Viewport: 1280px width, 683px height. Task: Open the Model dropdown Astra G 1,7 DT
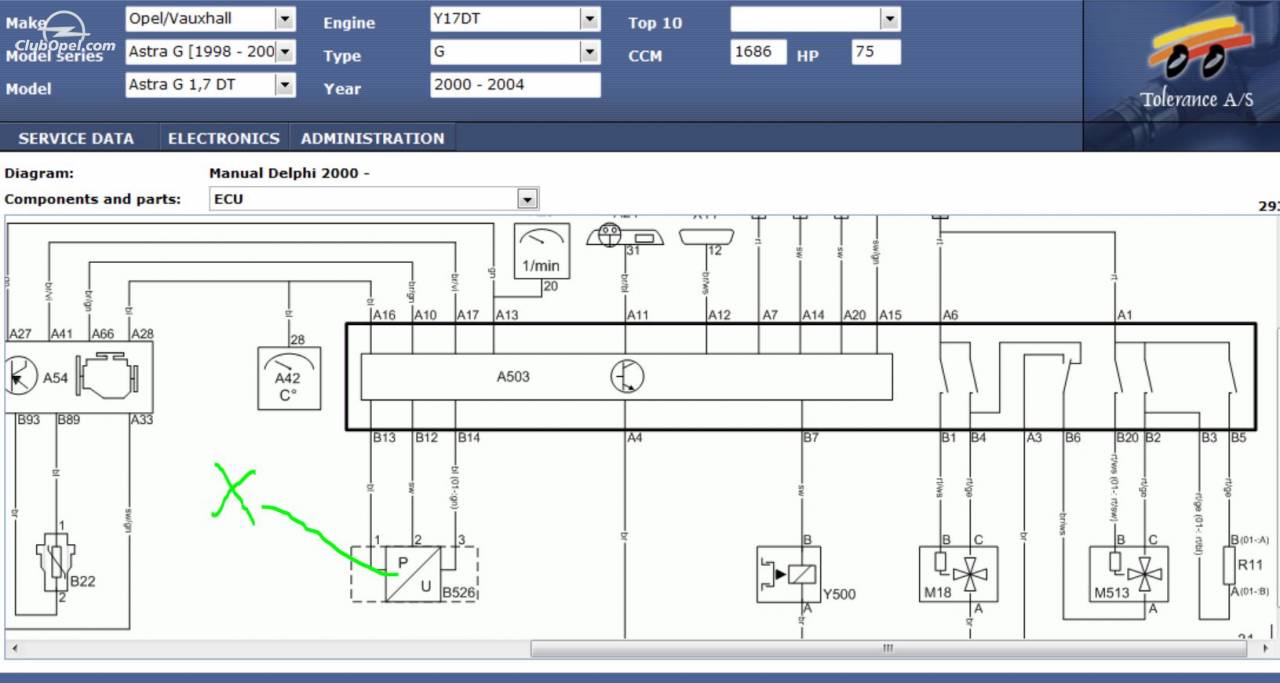(211, 85)
